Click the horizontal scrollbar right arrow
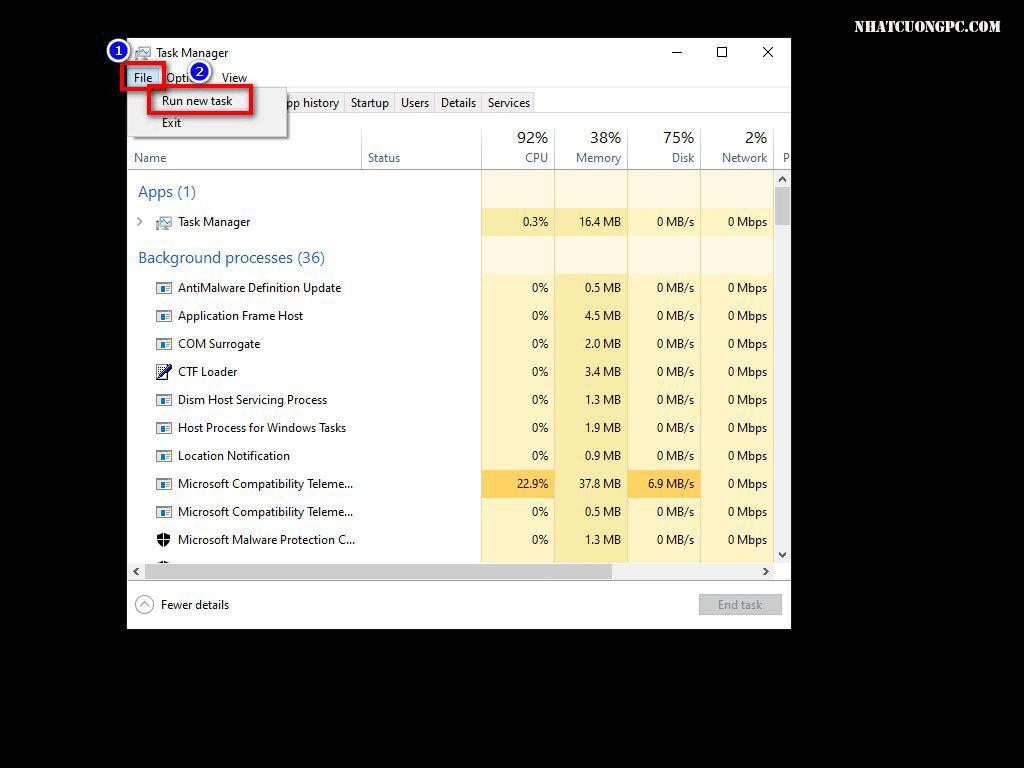Screen dimensions: 1024x768 point(766,572)
